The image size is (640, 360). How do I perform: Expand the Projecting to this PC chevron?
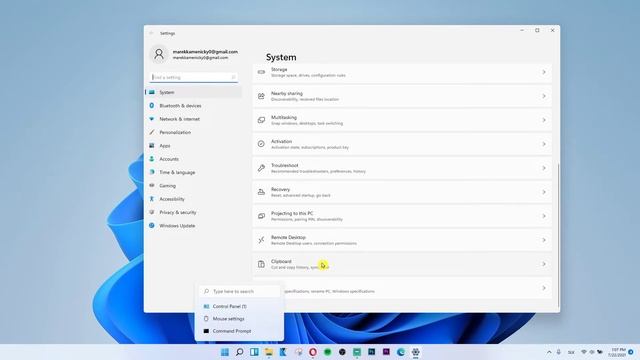click(x=544, y=216)
